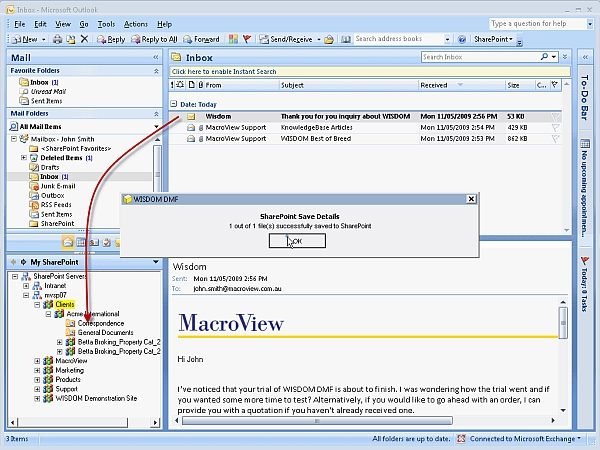Open the Drafts folder
This screenshot has height=450, width=600.
(44, 167)
